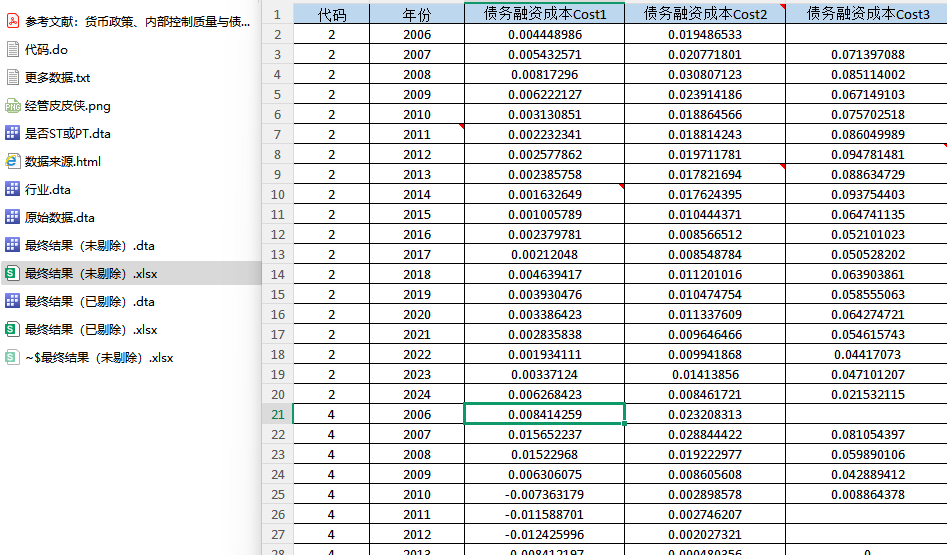Select the file name ~$最终结果（未剔除）.xlsx

click(99, 358)
